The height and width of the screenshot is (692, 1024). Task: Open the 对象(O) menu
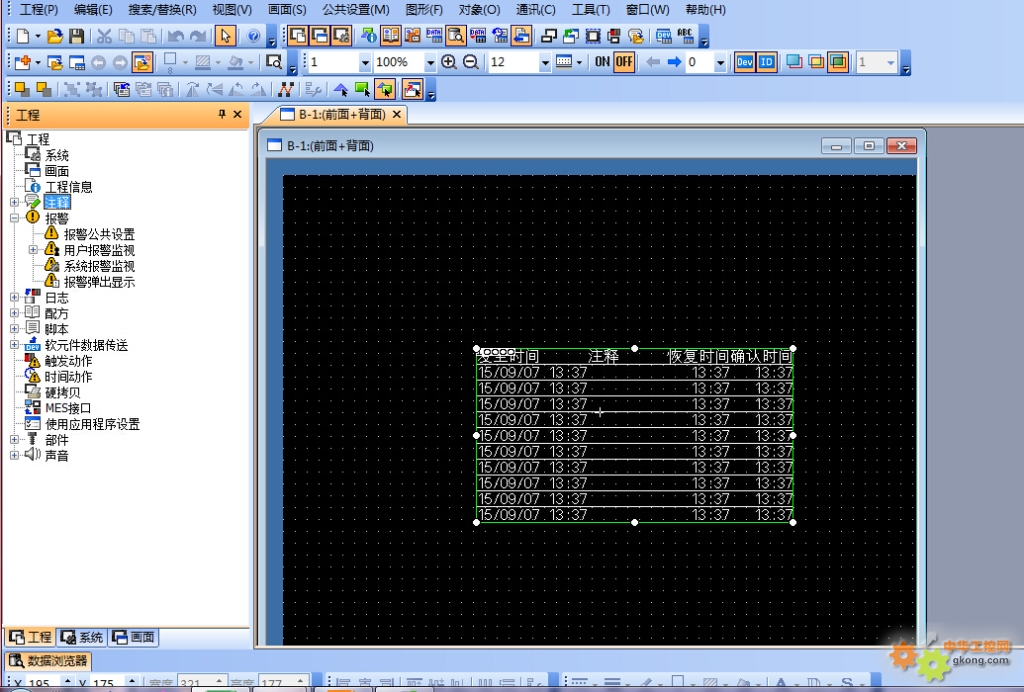click(x=479, y=10)
